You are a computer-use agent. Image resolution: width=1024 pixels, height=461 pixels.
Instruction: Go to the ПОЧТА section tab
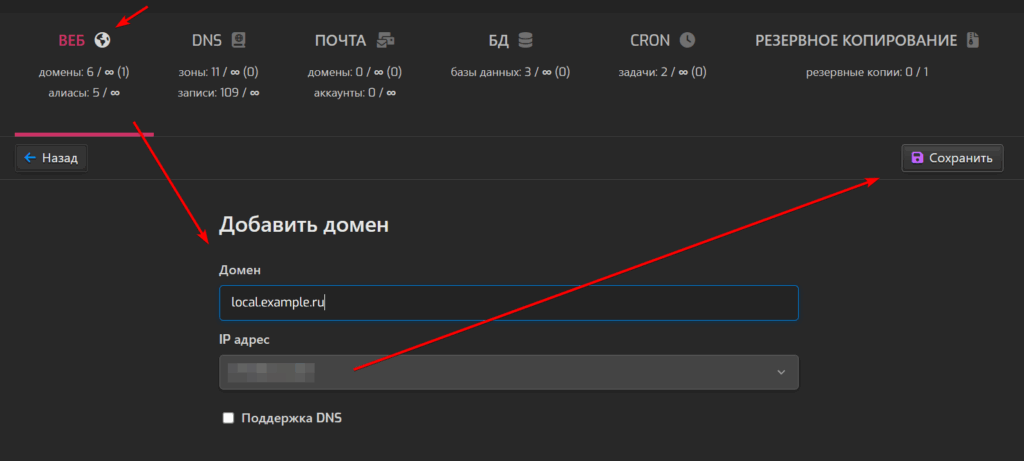click(x=340, y=41)
